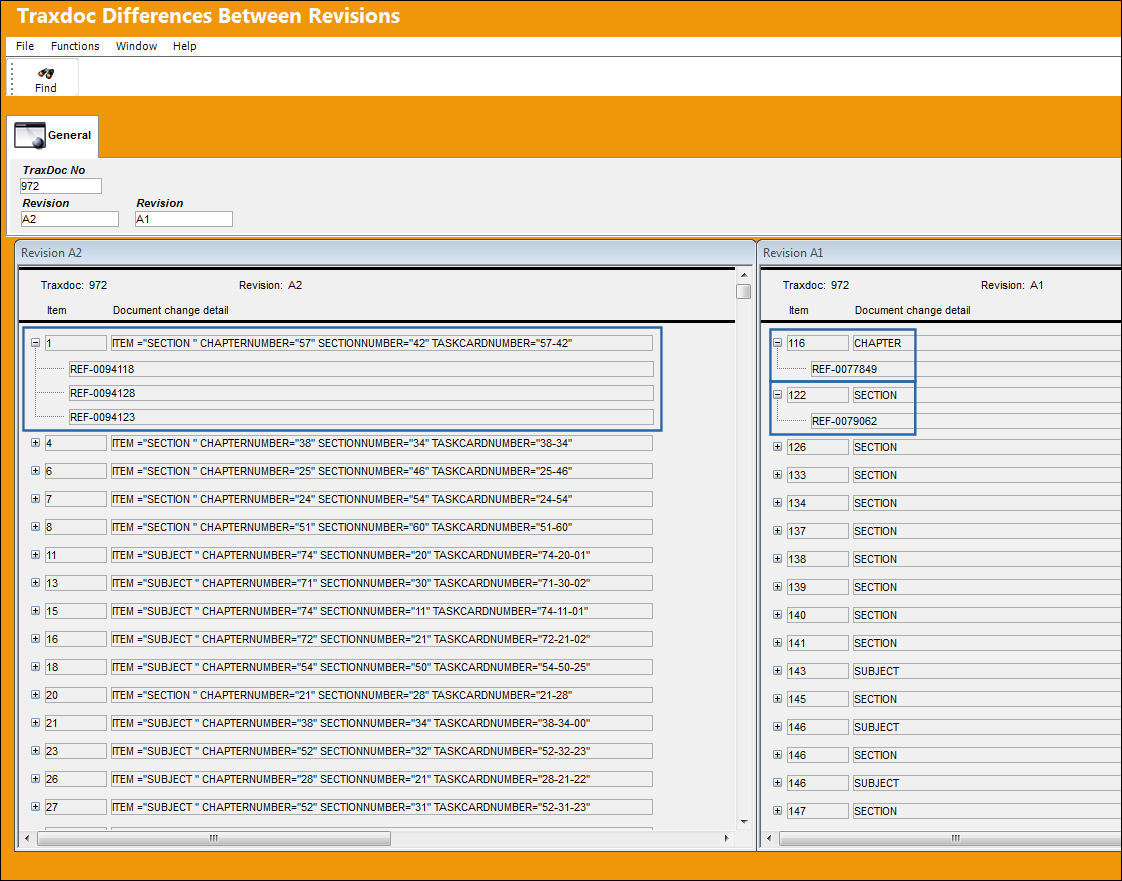Click Revision A1 horizontal scrollbar thumb
The image size is (1122, 881).
[950, 838]
